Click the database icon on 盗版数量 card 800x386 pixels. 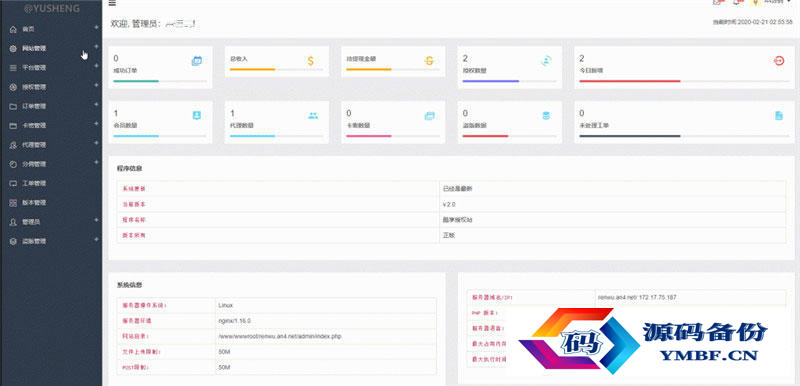pos(546,116)
